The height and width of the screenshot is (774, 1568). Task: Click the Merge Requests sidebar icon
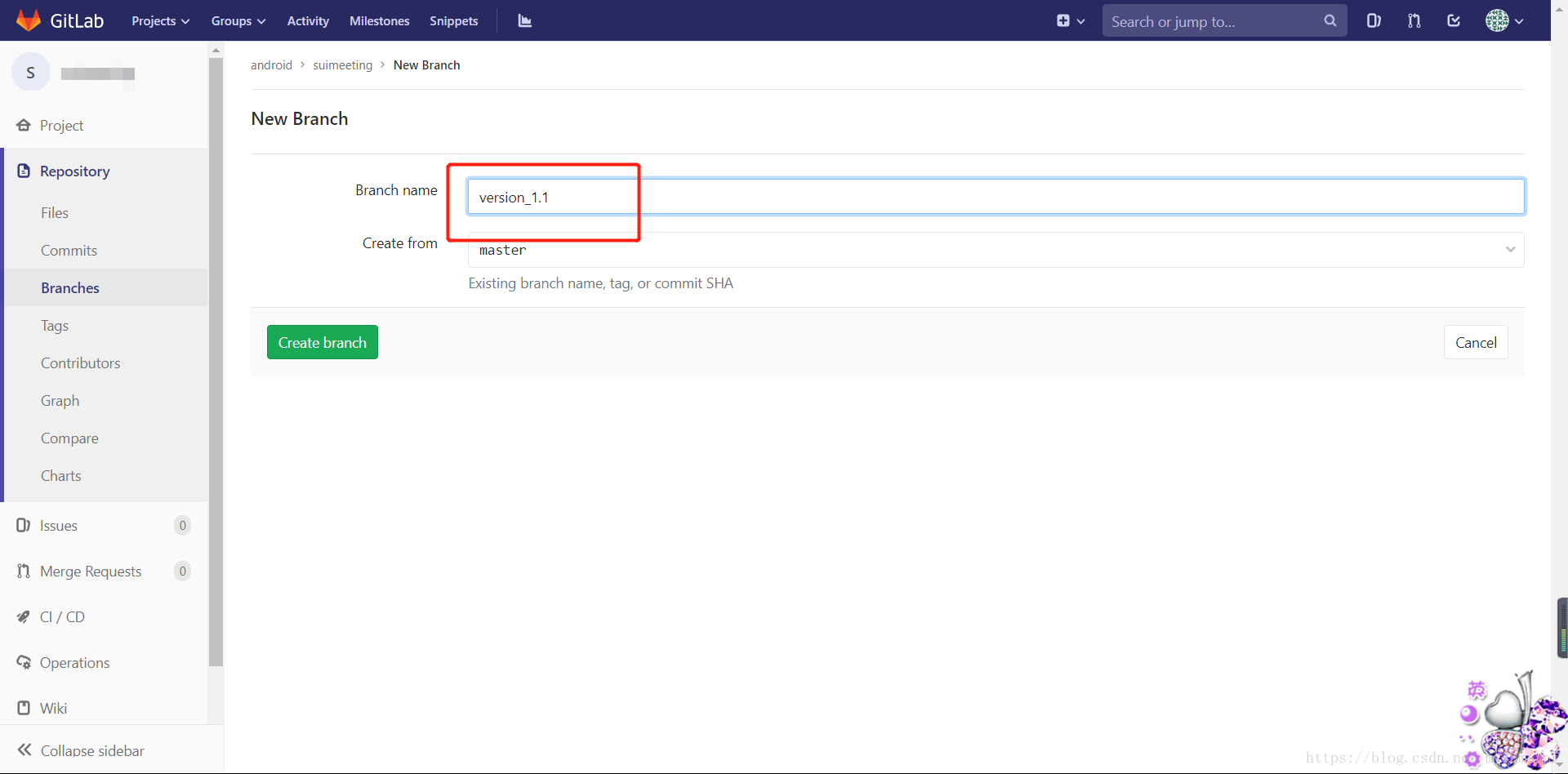pyautogui.click(x=24, y=571)
